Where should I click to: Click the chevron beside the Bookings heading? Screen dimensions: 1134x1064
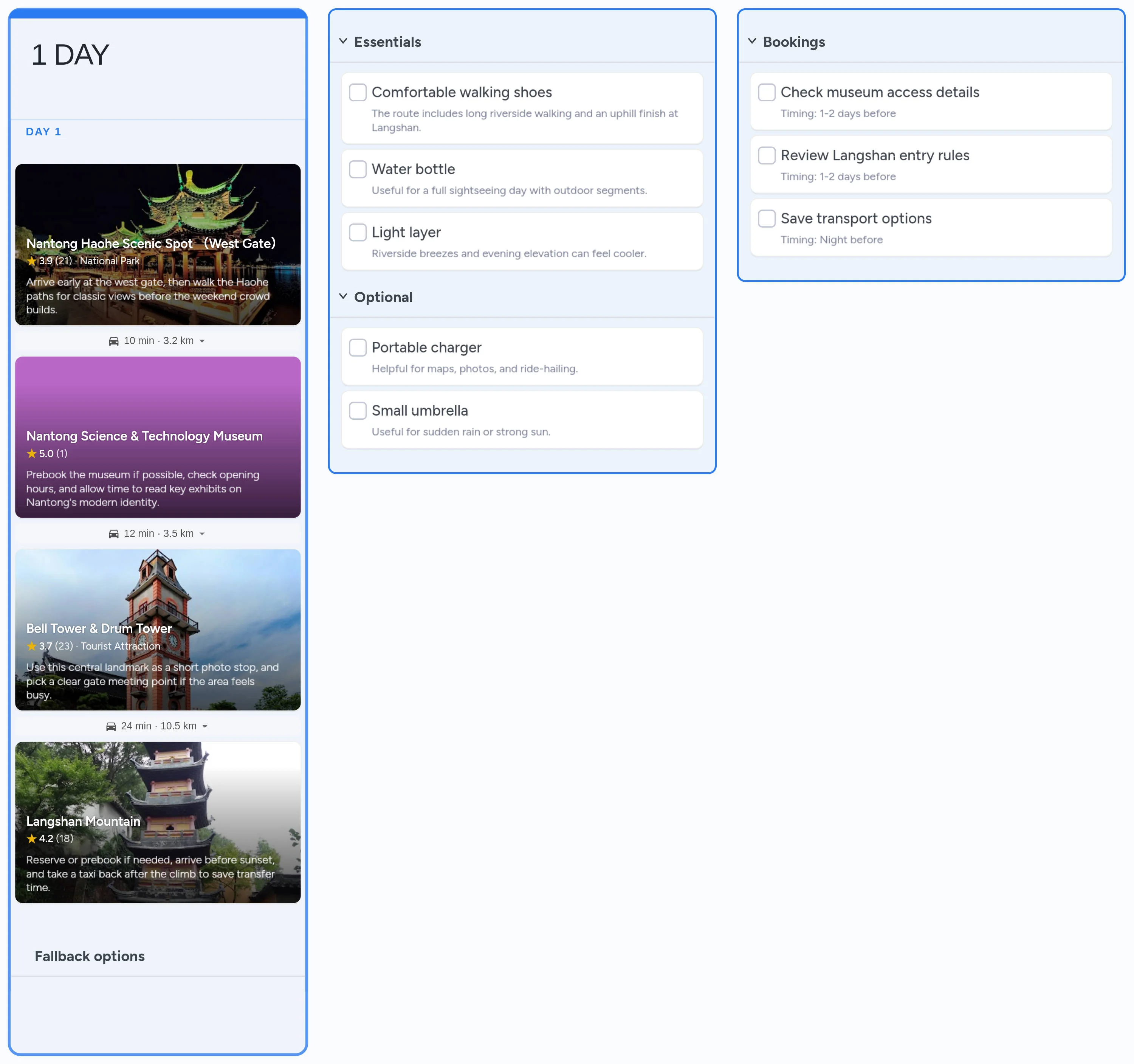pos(753,41)
